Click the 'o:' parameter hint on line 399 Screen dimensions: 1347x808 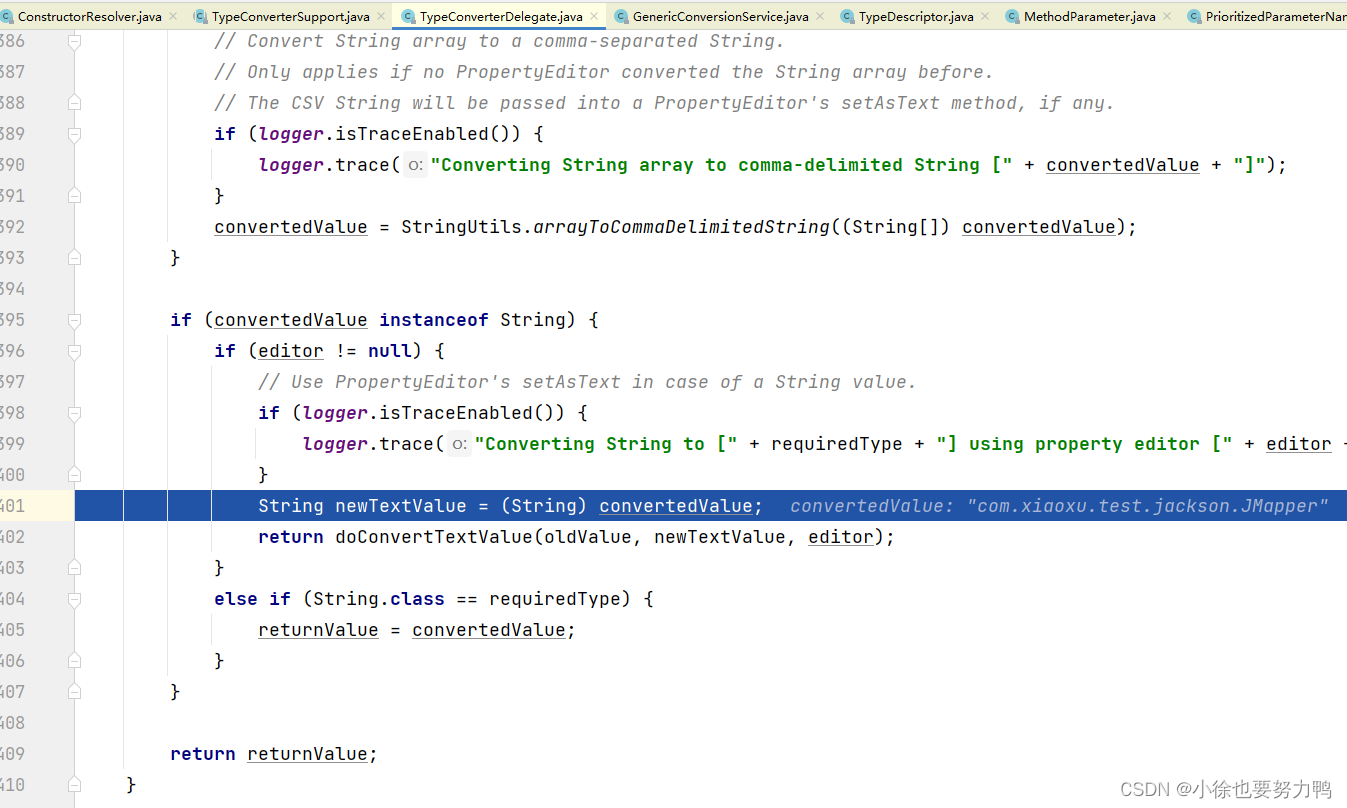(460, 445)
